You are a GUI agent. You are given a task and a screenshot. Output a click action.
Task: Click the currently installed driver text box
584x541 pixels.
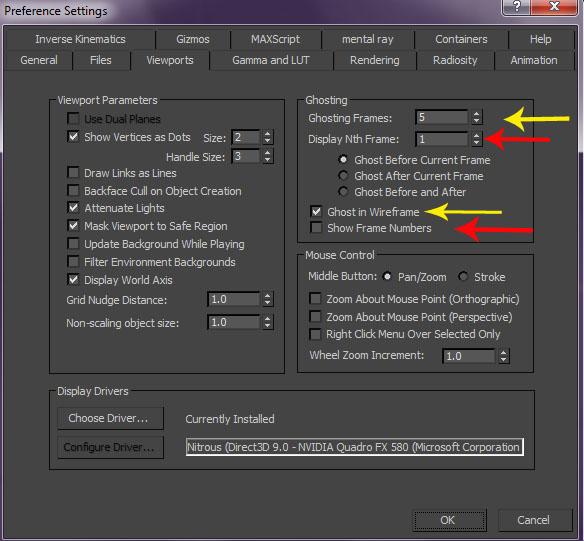pos(355,447)
